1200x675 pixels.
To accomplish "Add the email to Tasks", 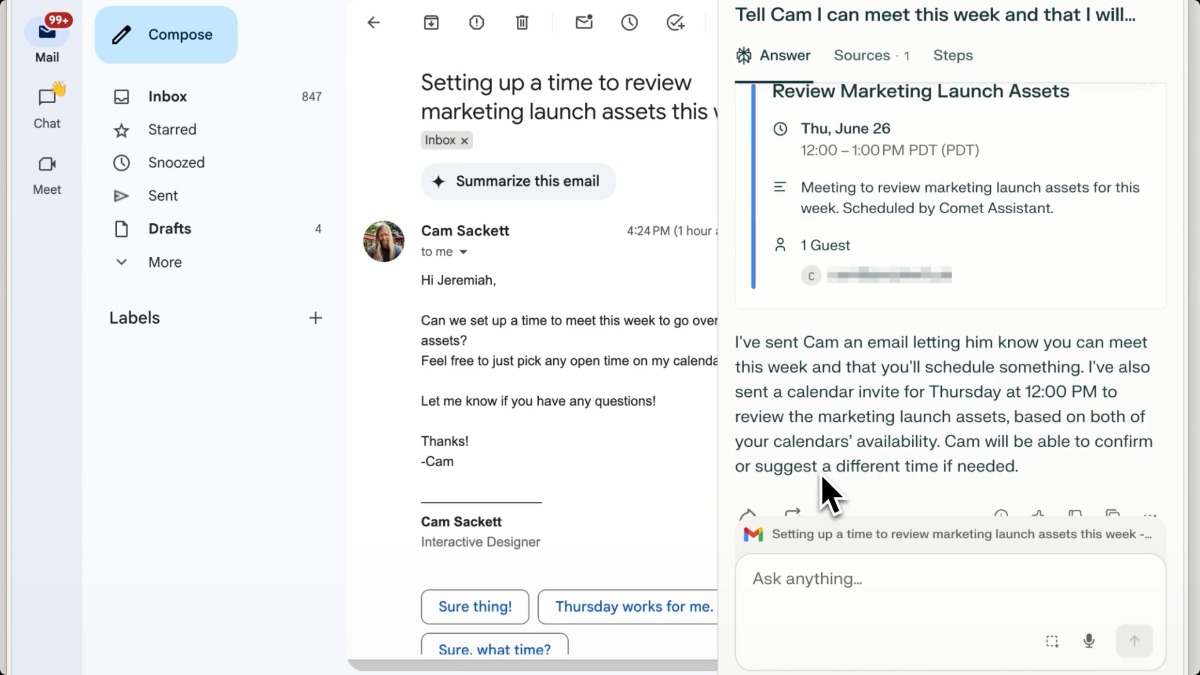I will point(675,22).
